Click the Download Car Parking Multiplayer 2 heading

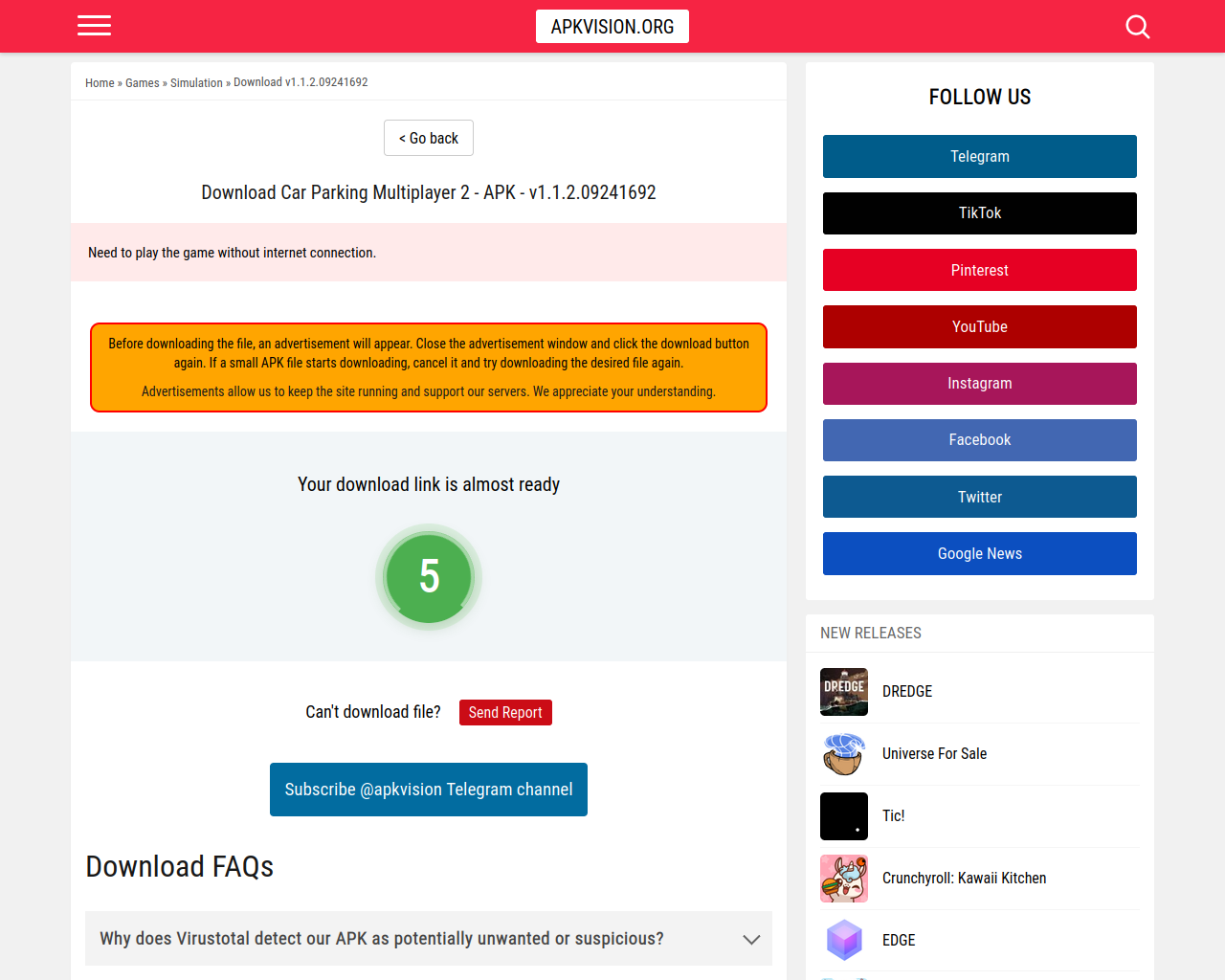point(429,192)
